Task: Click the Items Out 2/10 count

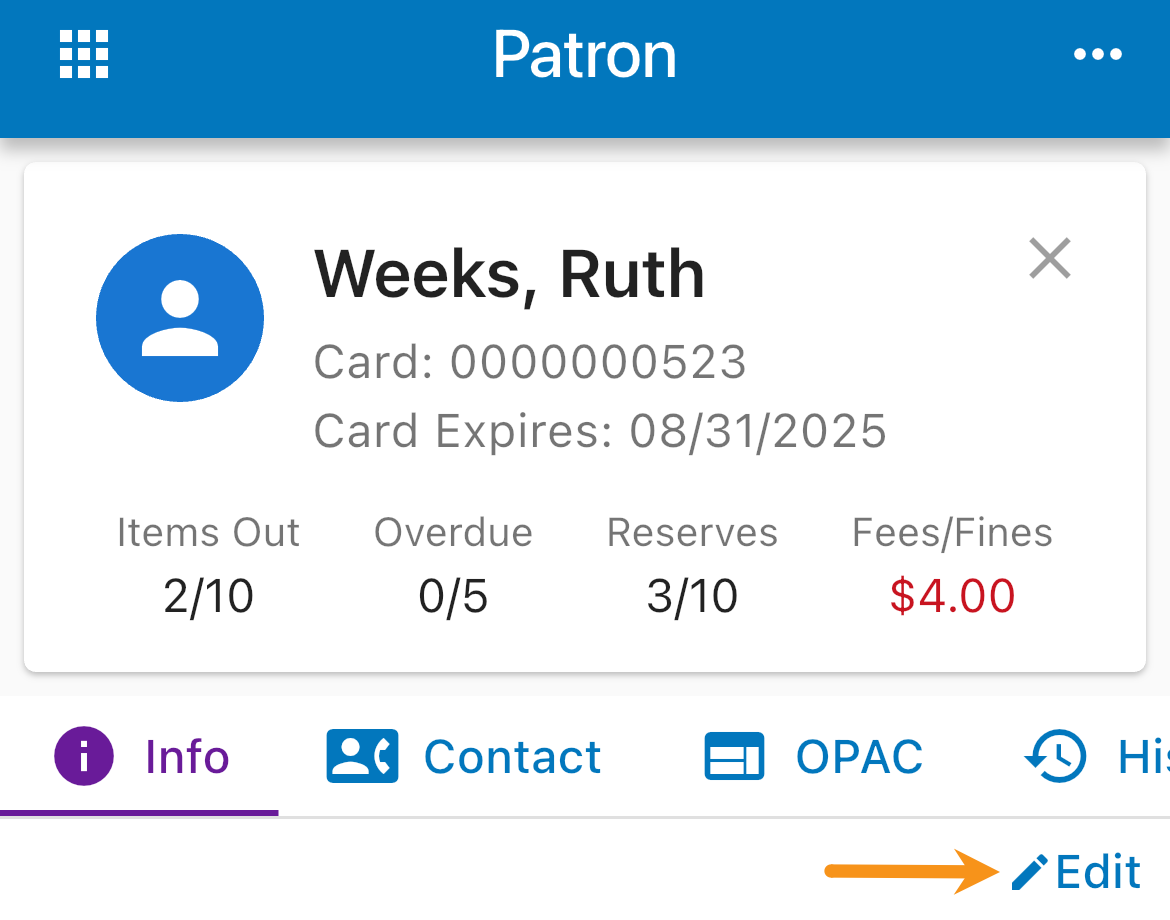Action: click(x=207, y=595)
